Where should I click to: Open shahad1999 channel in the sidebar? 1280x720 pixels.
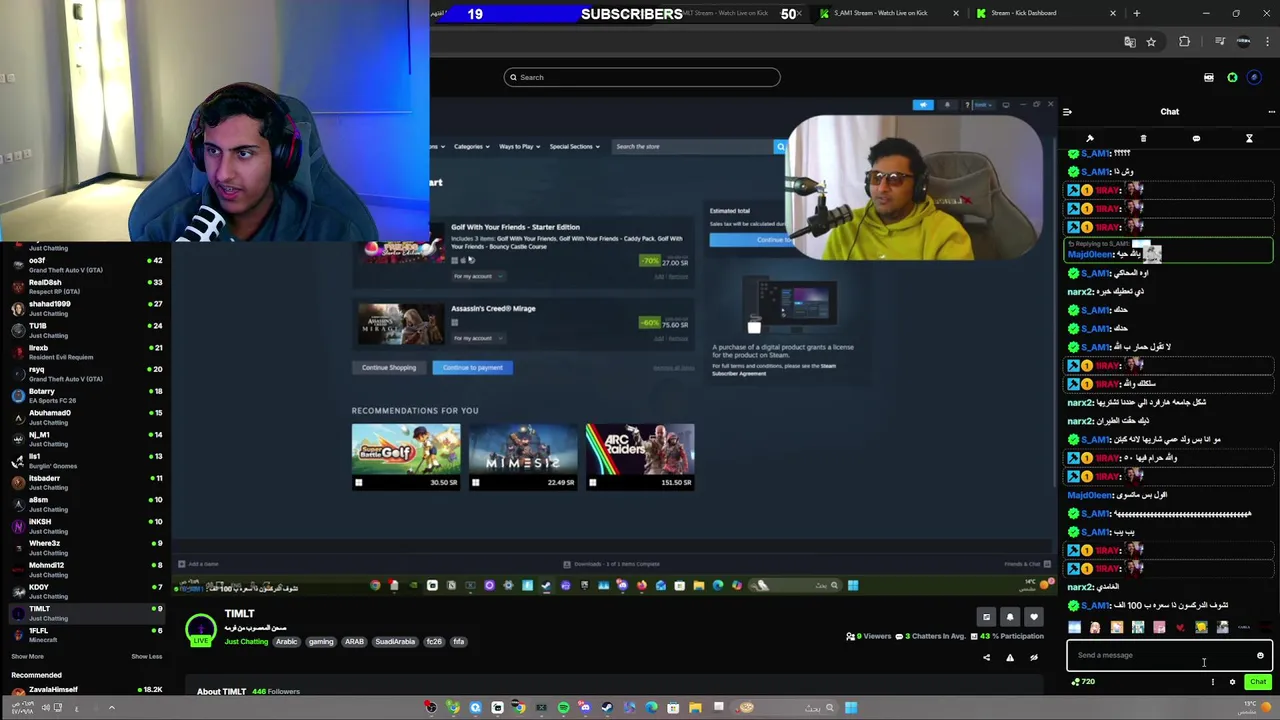[x=85, y=308]
